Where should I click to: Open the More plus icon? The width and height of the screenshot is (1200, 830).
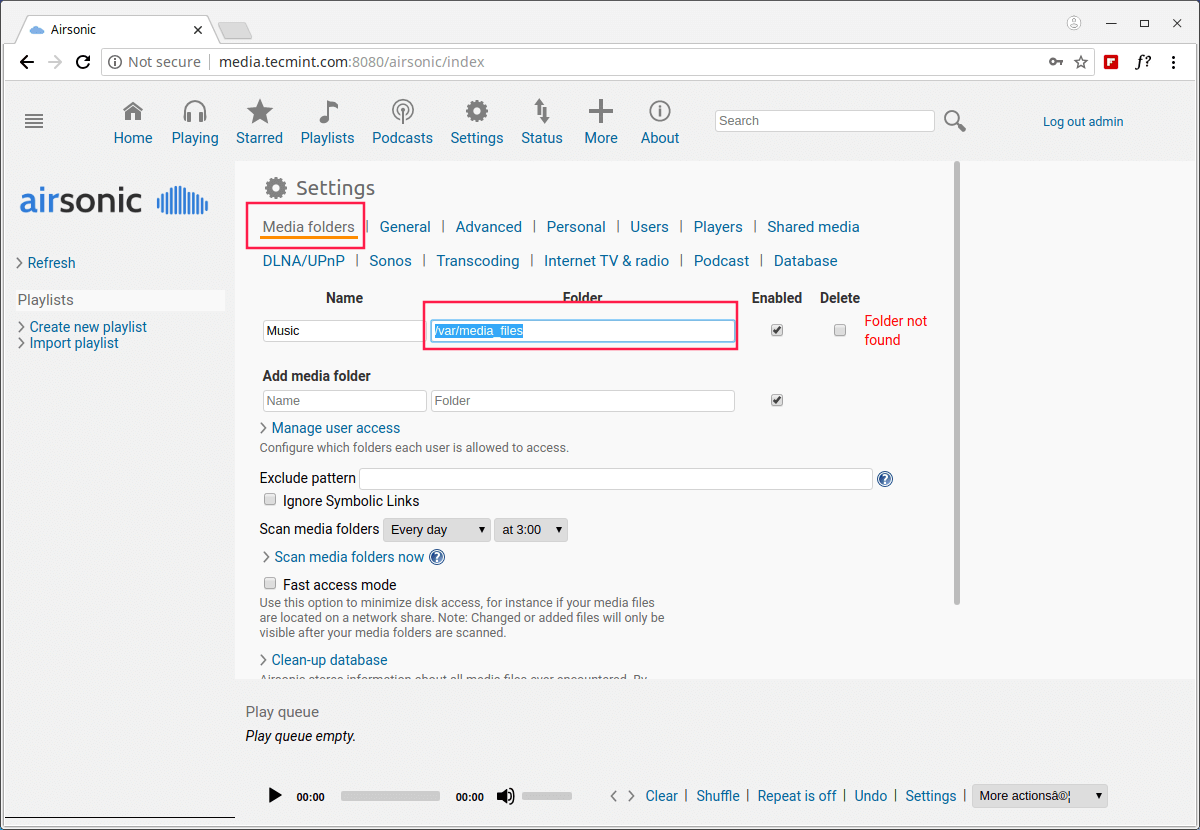tap(600, 111)
